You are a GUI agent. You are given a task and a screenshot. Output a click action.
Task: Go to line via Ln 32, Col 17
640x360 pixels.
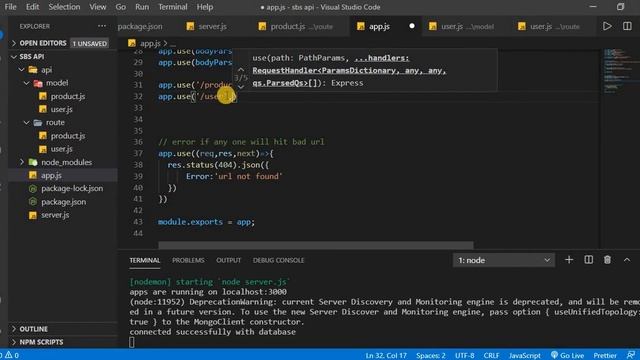click(x=386, y=356)
